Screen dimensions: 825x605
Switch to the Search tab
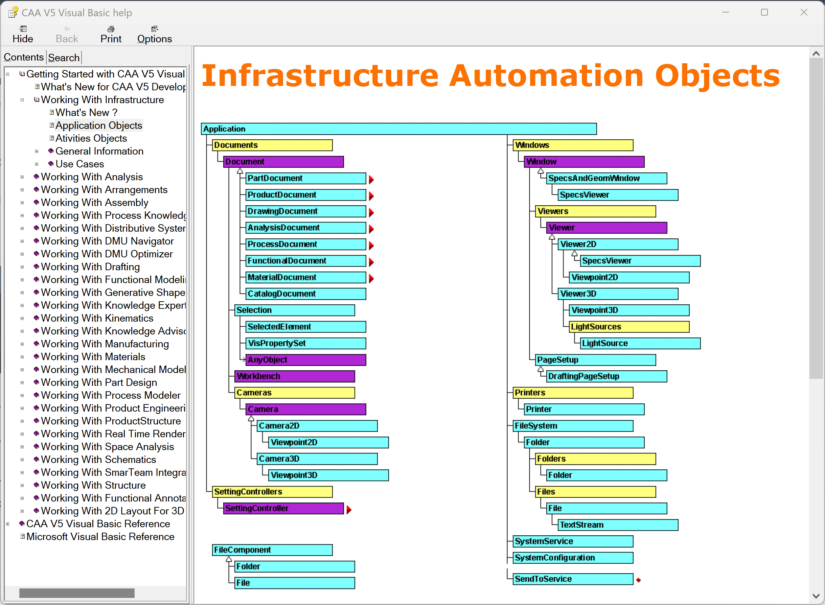tap(64, 57)
